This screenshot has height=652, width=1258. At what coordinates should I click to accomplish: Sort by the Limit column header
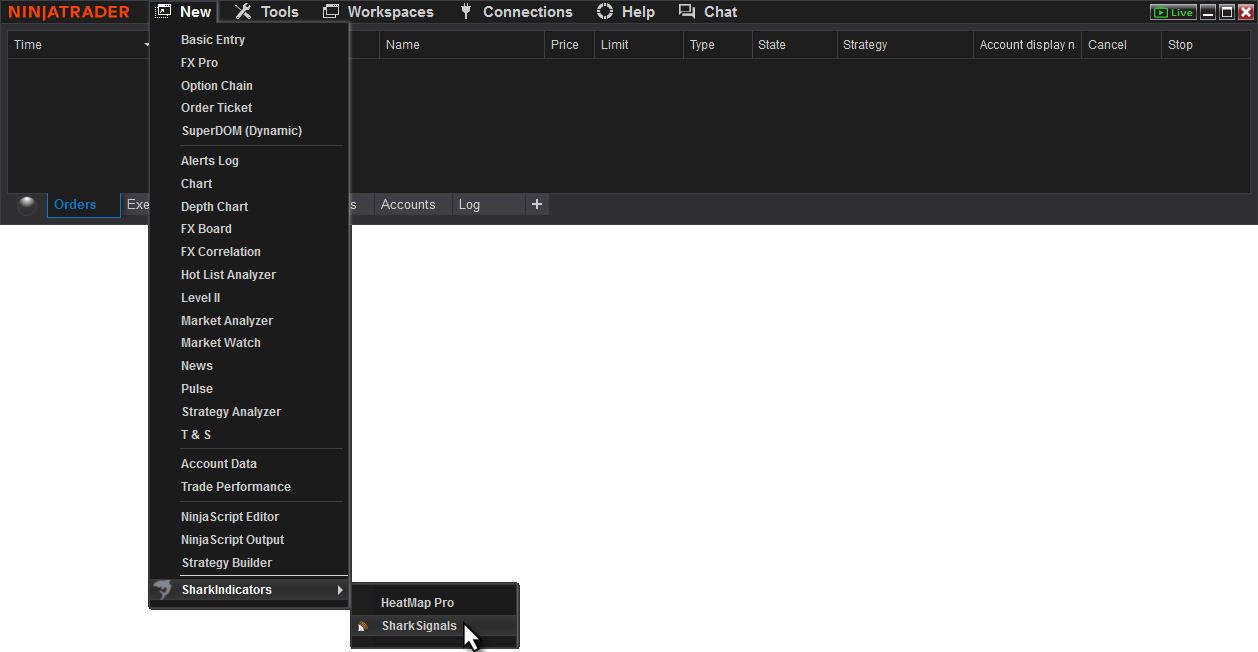pos(639,45)
